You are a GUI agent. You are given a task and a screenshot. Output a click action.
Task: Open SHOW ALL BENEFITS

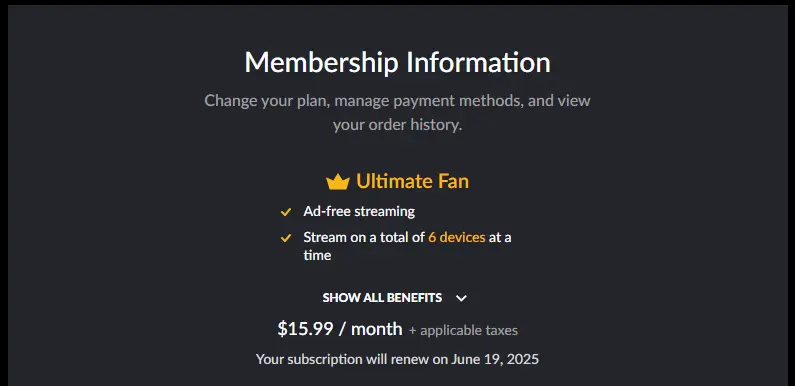point(382,298)
